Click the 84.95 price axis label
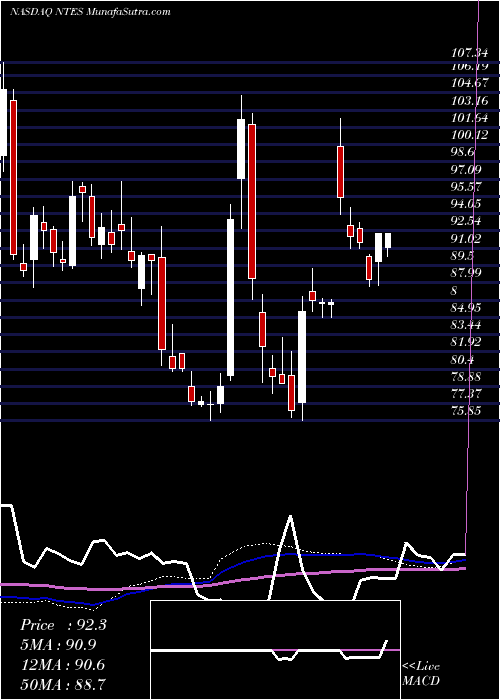The image size is (500, 700). tap(466, 308)
